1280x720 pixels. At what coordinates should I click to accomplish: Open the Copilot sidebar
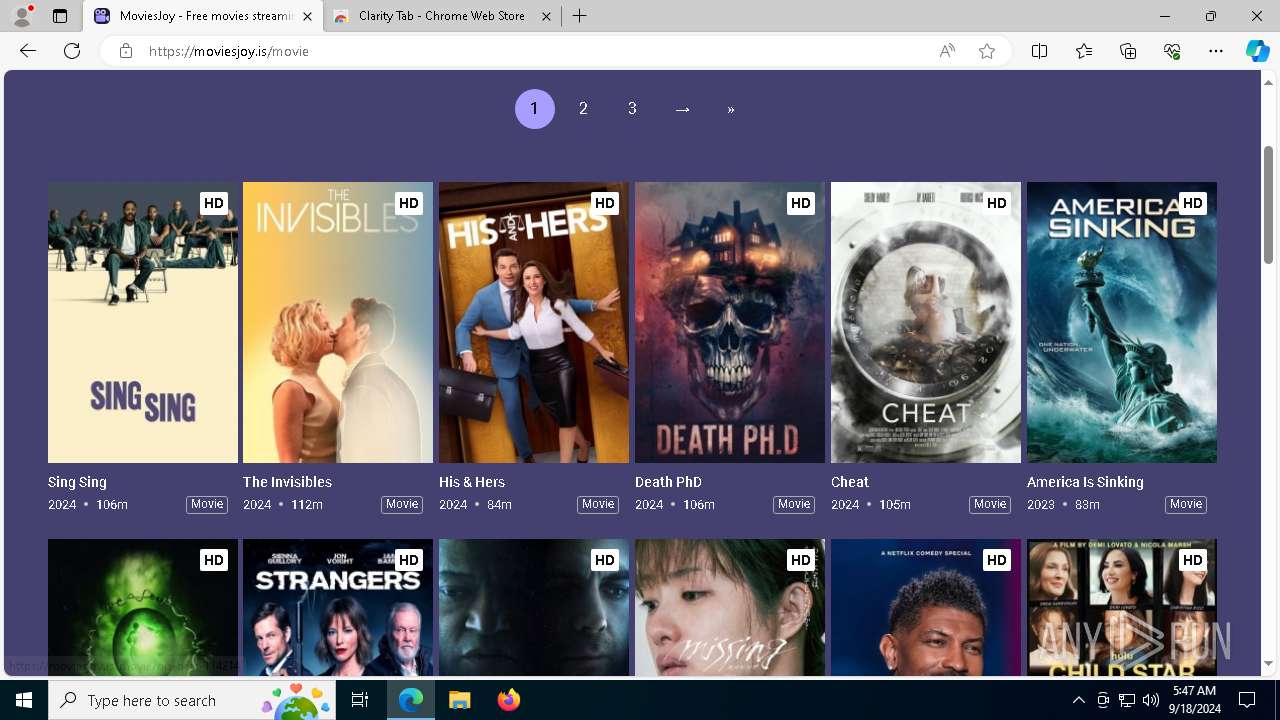[1257, 51]
